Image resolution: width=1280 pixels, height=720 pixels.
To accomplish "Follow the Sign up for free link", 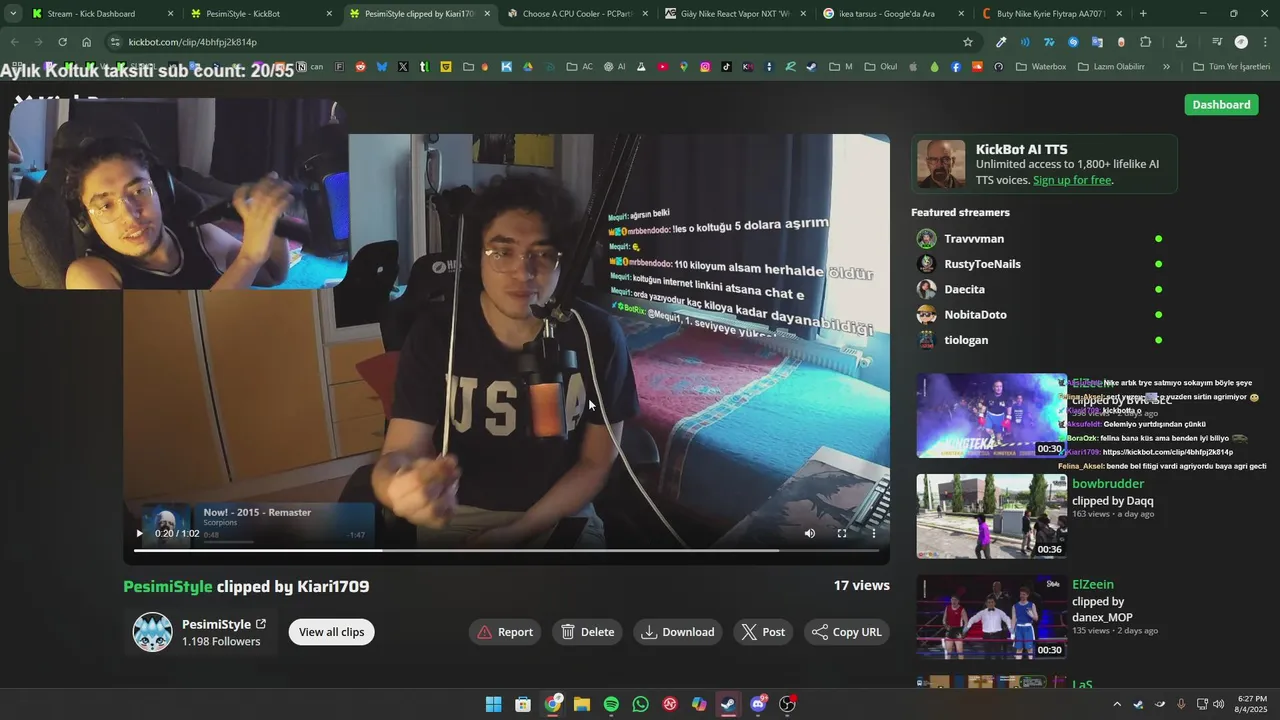I will pyautogui.click(x=1072, y=180).
